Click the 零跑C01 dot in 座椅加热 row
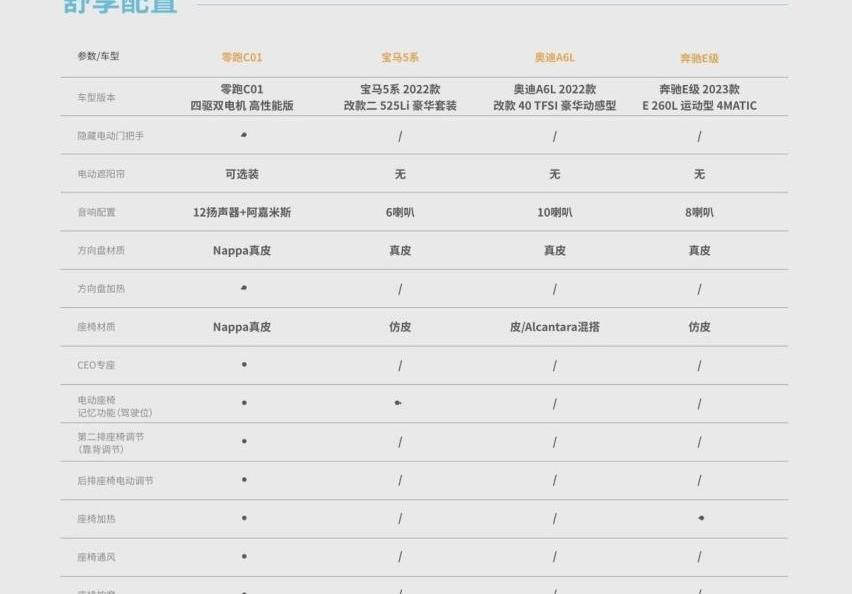Screen dimensions: 852x594 coord(244,518)
